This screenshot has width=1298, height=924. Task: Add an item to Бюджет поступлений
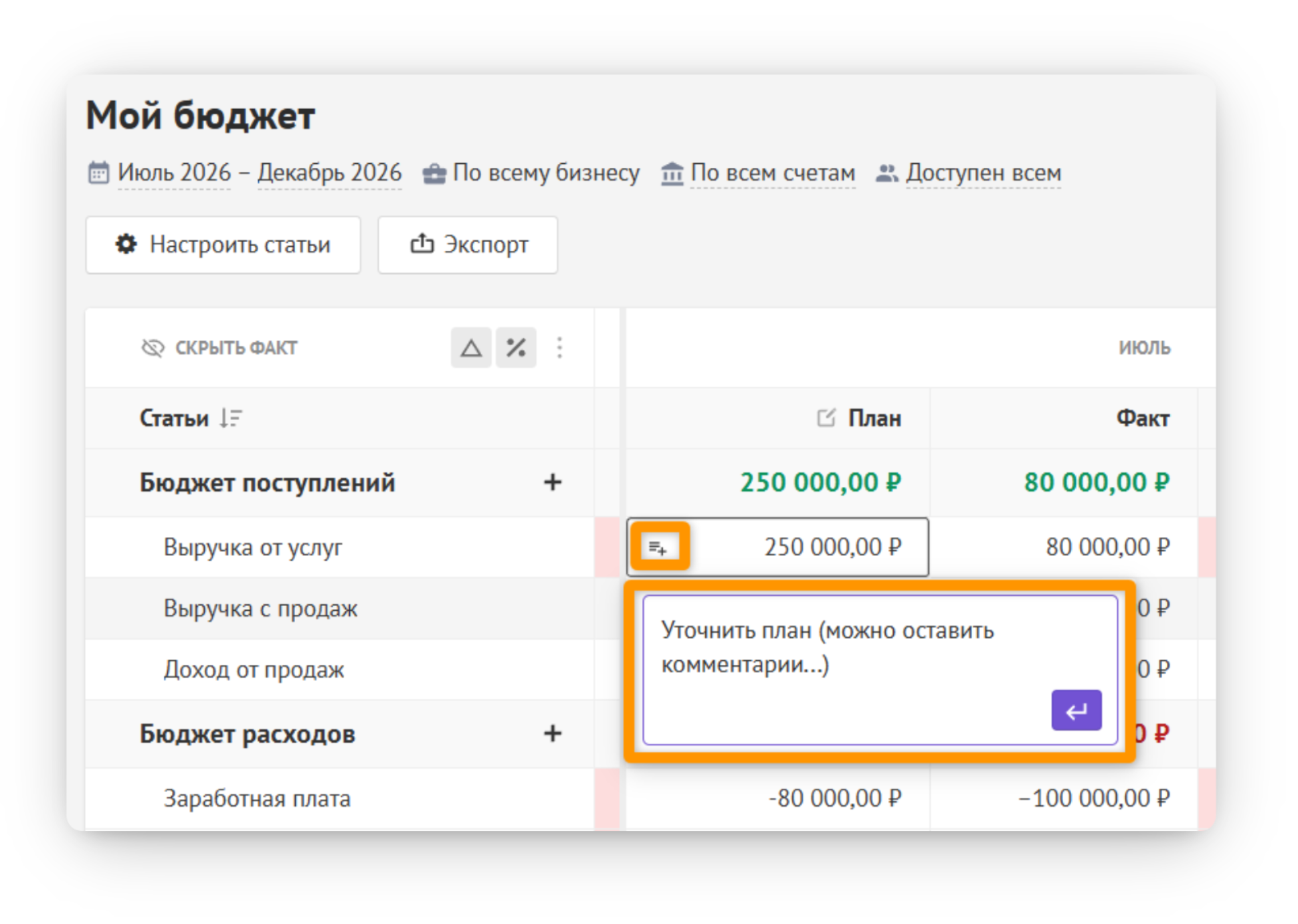coord(553,482)
